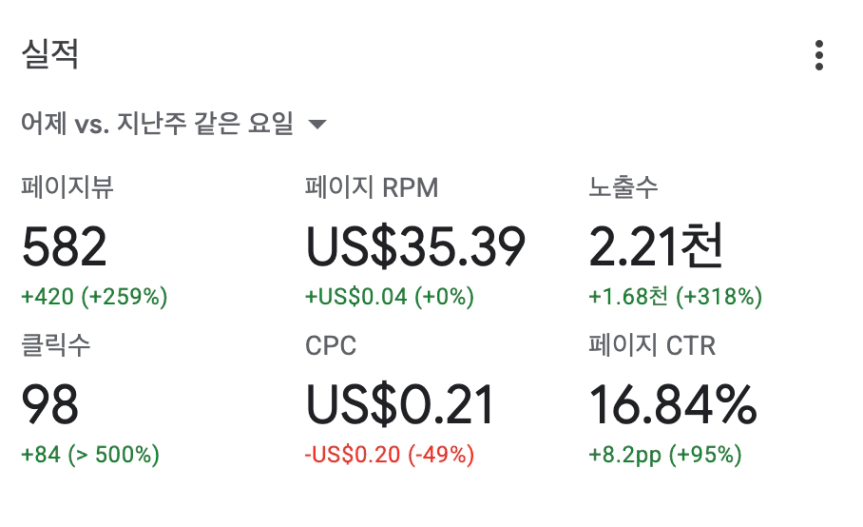Click the 98 clicks value
Screen dimensions: 863x527
(50, 405)
